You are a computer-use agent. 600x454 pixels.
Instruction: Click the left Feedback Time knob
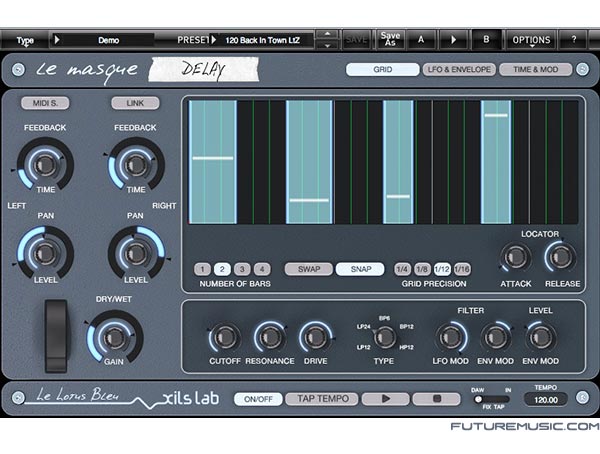click(x=45, y=165)
